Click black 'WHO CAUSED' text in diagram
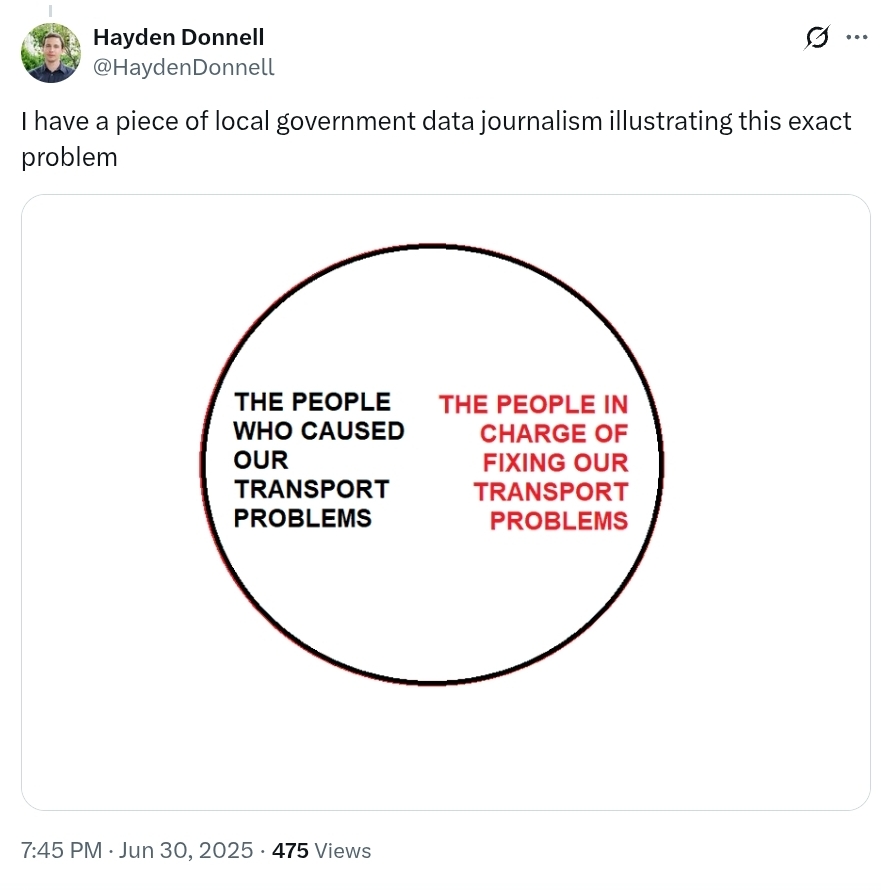The image size is (881, 890). [319, 431]
